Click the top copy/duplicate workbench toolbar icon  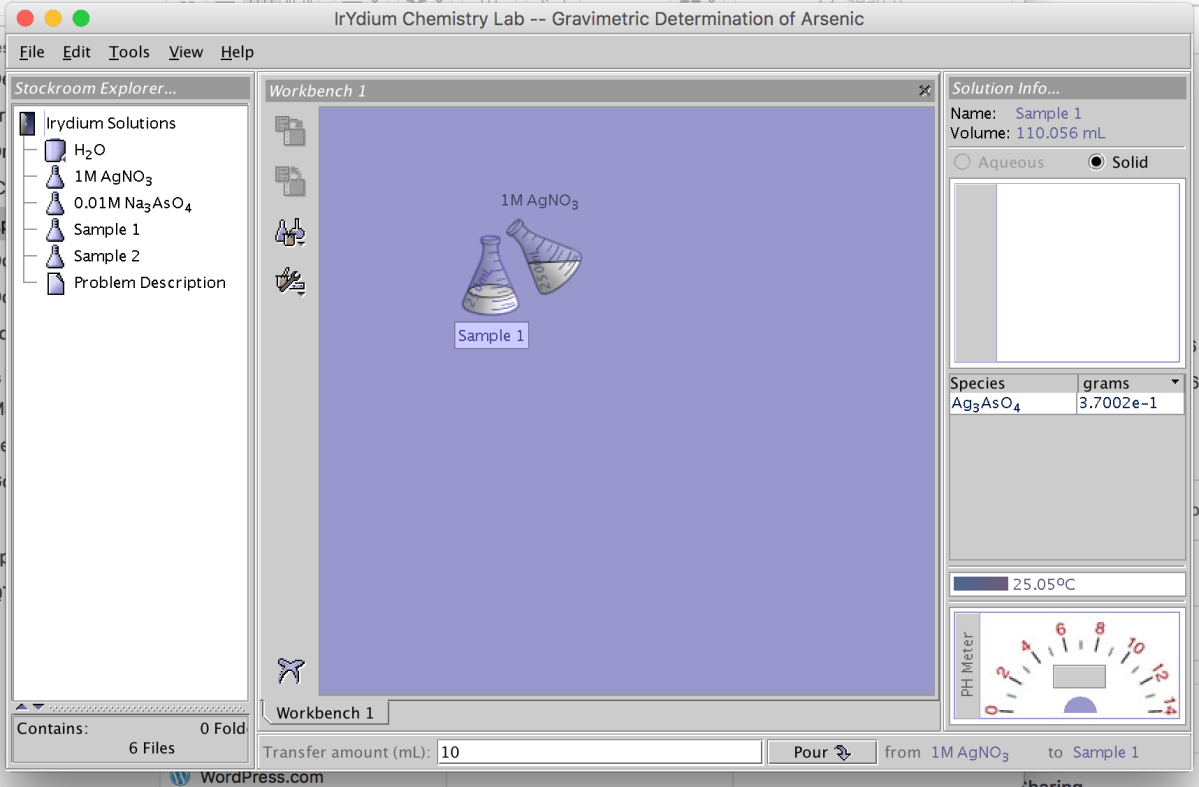pos(290,131)
